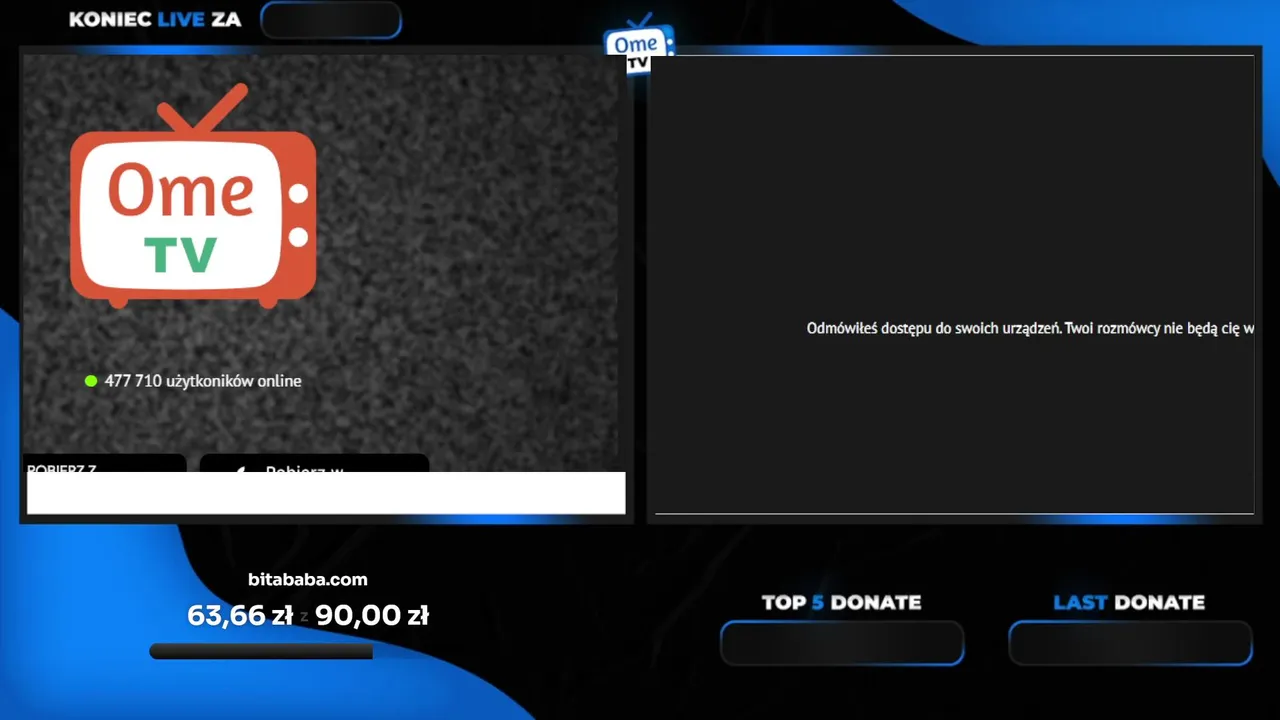The height and width of the screenshot is (720, 1280).
Task: Click the '63,66 zł' collected amount
Action: point(240,616)
